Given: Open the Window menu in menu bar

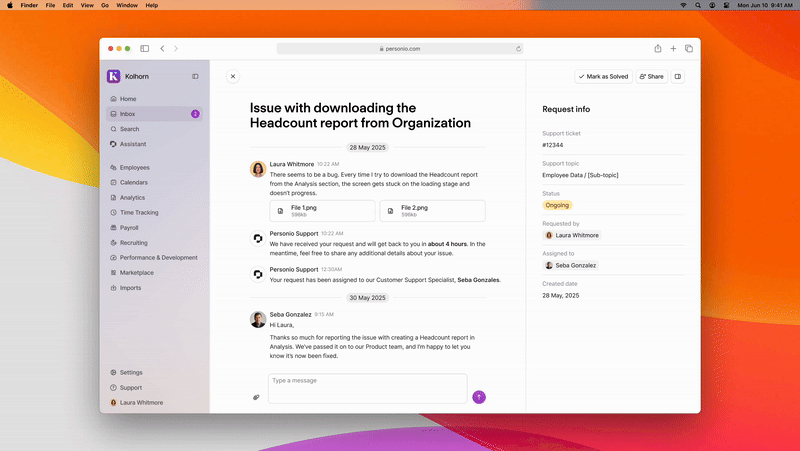Looking at the screenshot, I should click(x=127, y=6).
